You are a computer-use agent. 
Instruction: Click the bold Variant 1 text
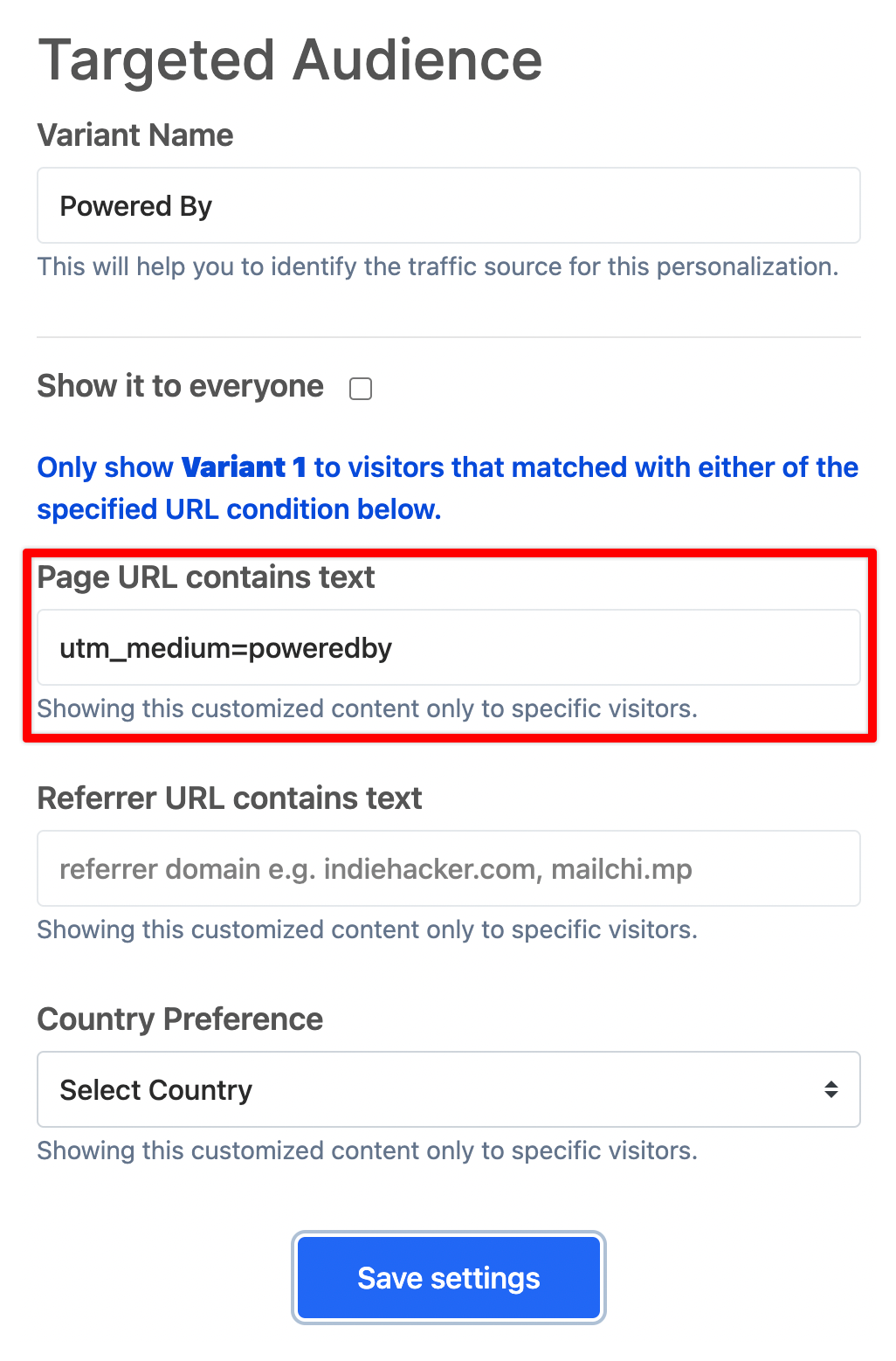point(244,467)
